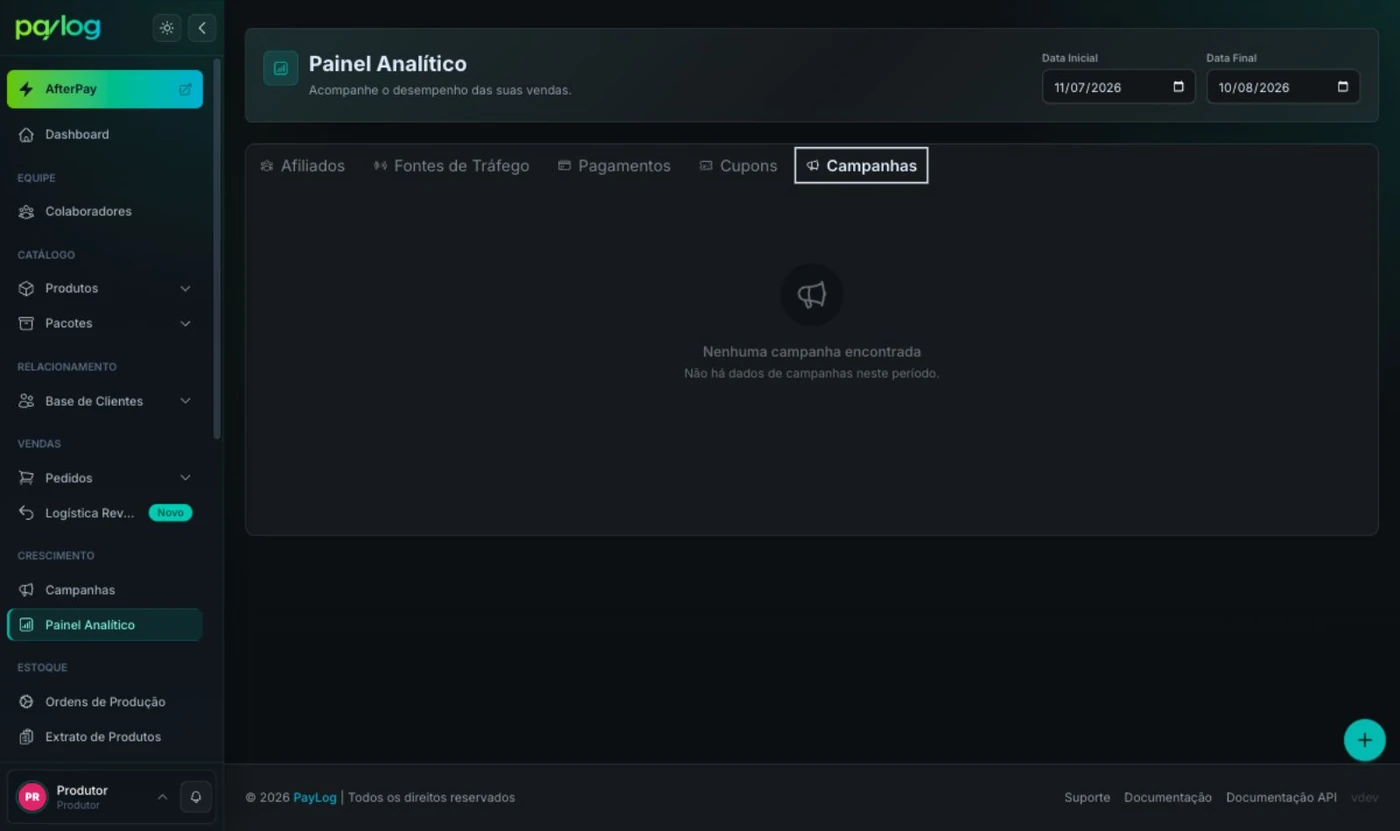
Task: Open Data Final calendar picker
Action: coord(1343,87)
